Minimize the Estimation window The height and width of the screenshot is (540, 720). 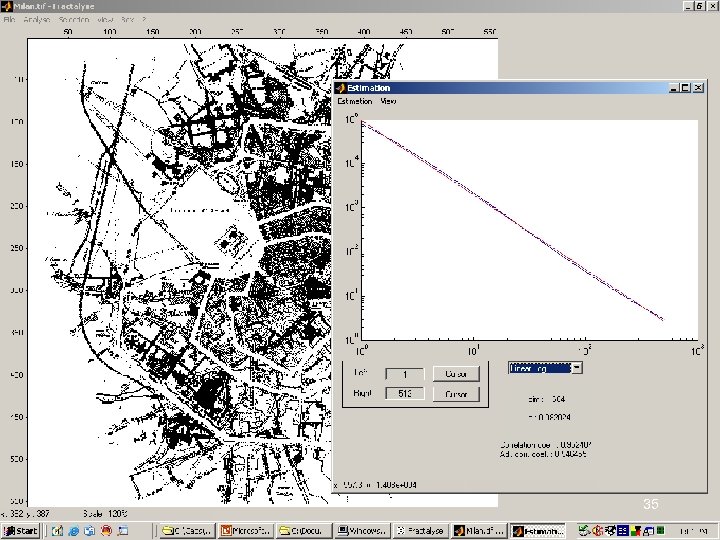(673, 88)
